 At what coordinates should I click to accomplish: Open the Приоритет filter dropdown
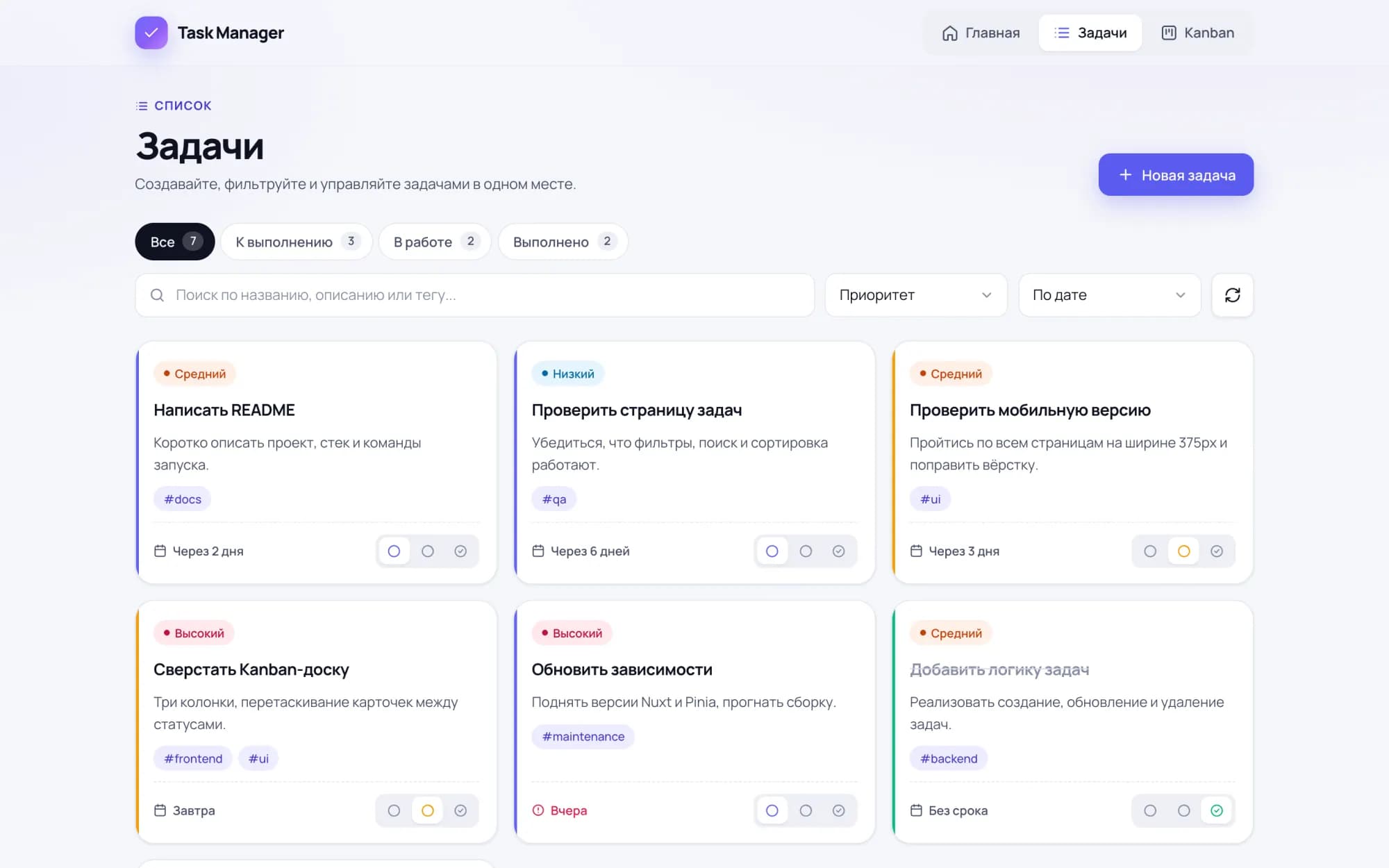(915, 295)
